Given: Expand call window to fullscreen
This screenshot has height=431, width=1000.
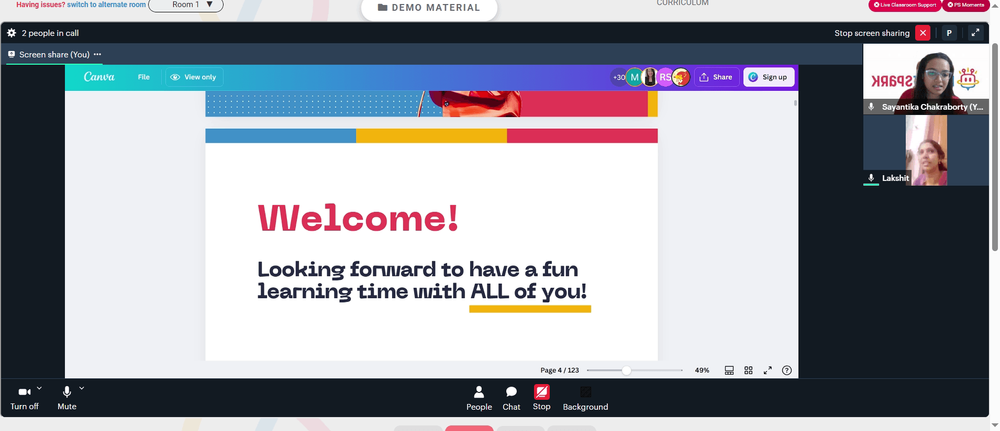Looking at the screenshot, I should [x=974, y=33].
